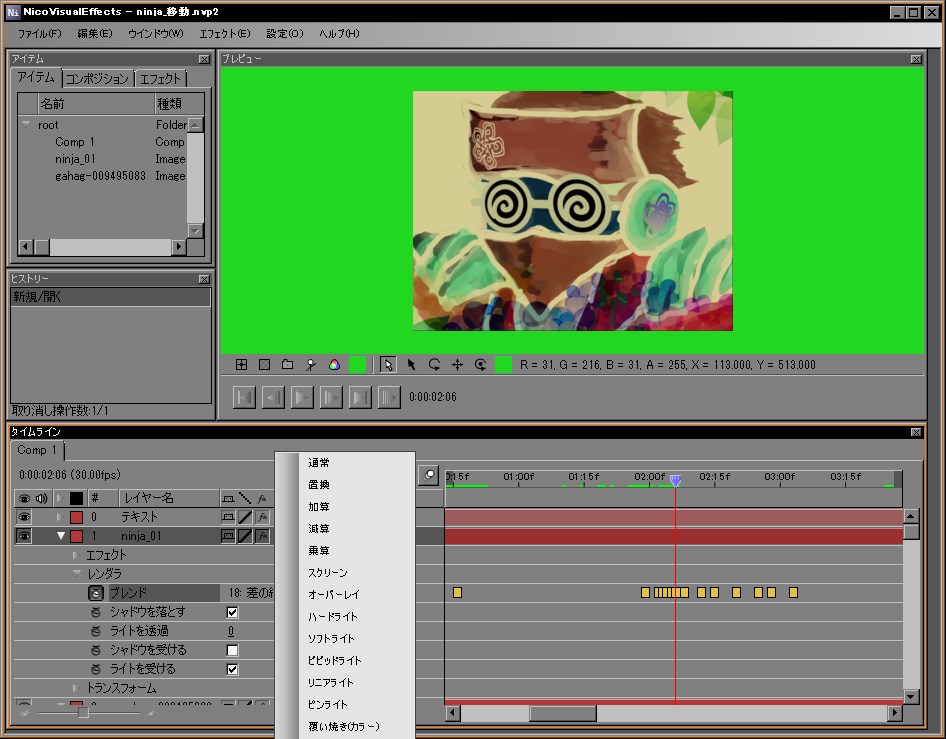
Task: Click the ライトを透過 value 0
Action: click(231, 631)
